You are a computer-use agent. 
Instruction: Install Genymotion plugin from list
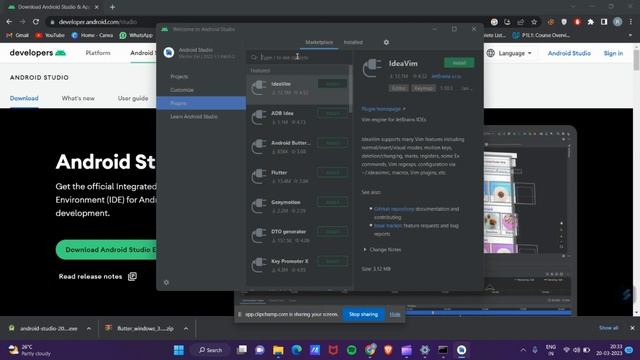(333, 202)
